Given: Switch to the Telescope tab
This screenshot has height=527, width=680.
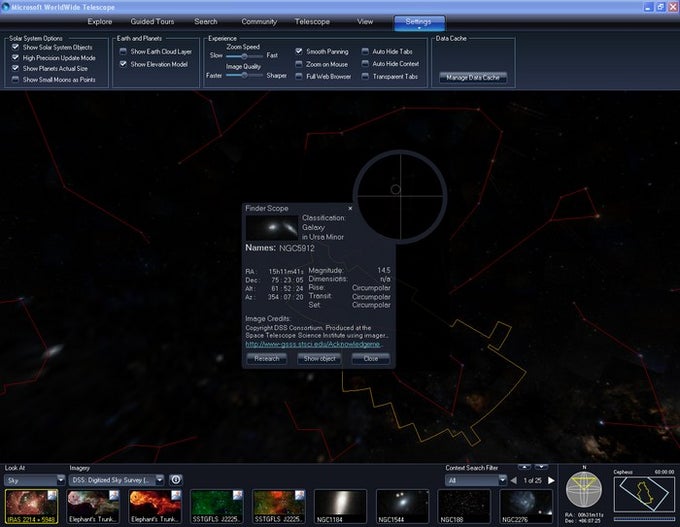Looking at the screenshot, I should coord(312,22).
